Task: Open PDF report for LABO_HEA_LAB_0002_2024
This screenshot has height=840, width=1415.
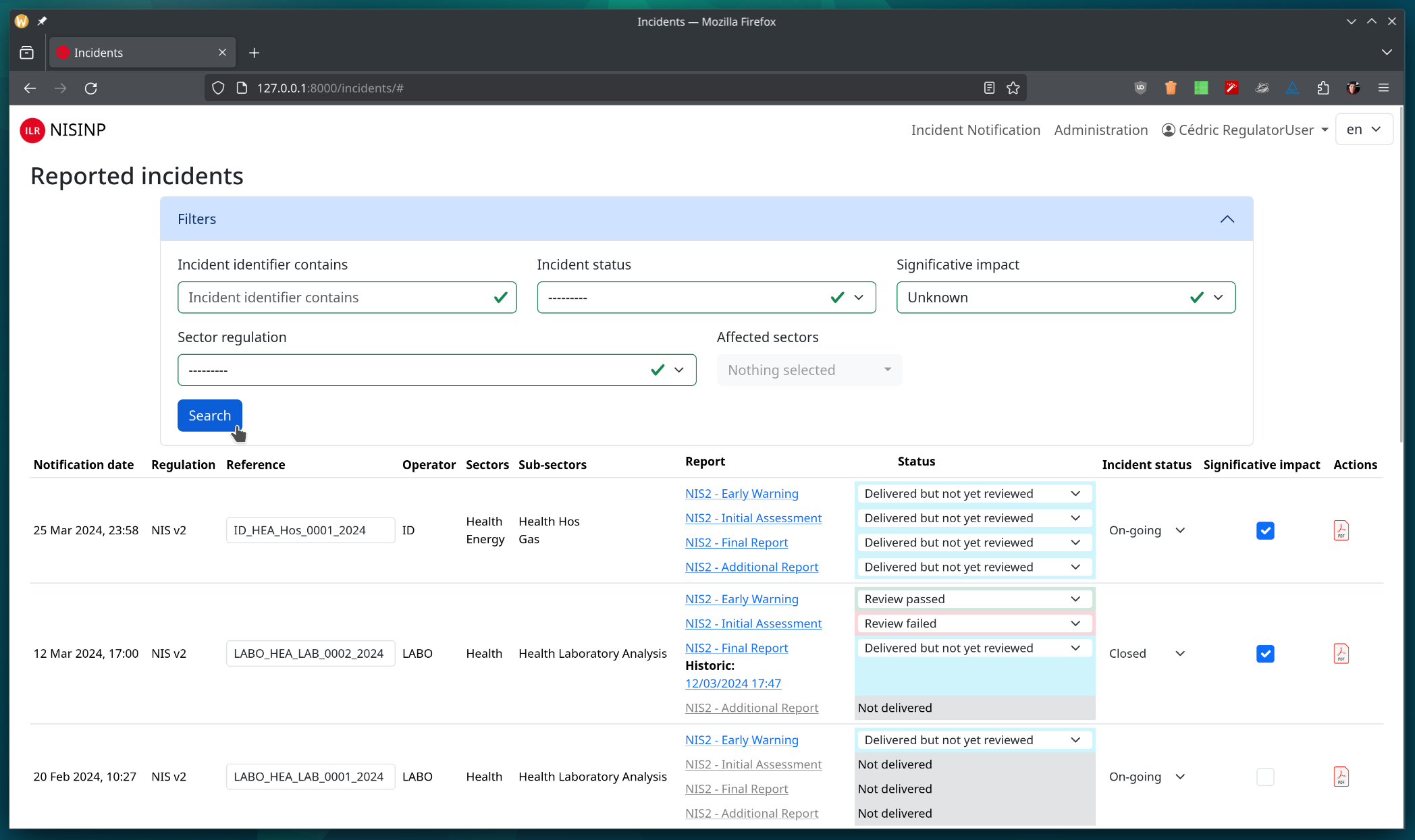Action: pos(1341,654)
